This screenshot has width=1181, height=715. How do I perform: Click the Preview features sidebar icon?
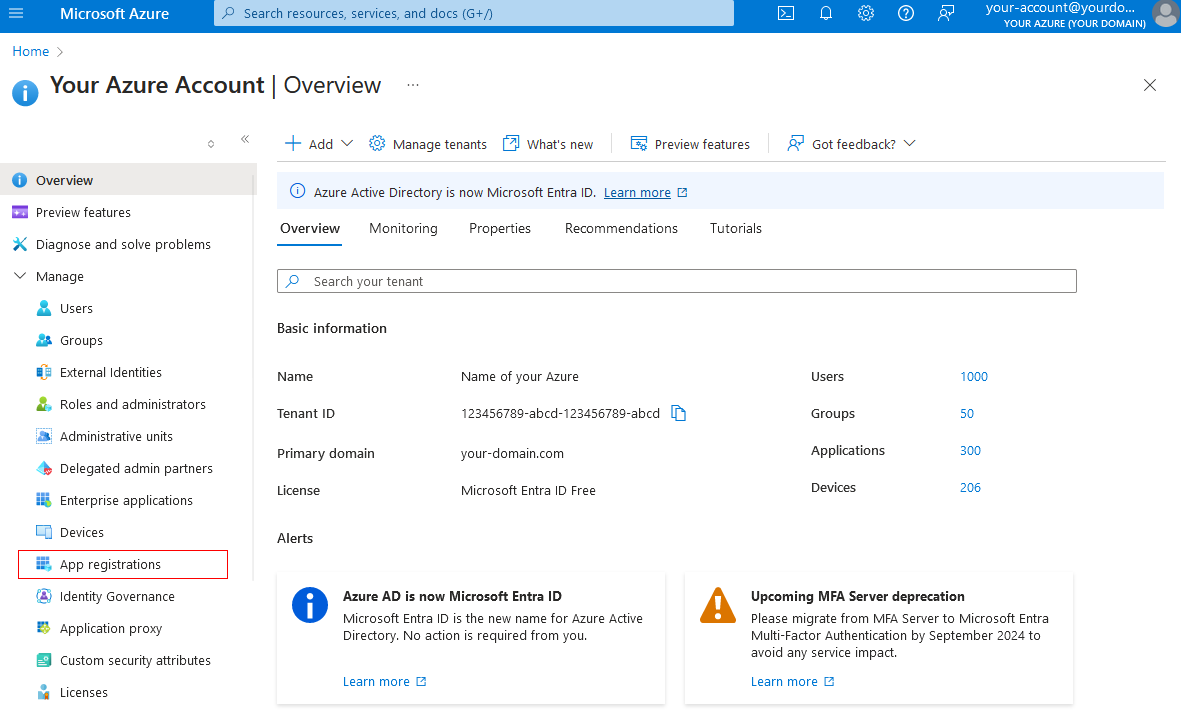click(x=20, y=212)
